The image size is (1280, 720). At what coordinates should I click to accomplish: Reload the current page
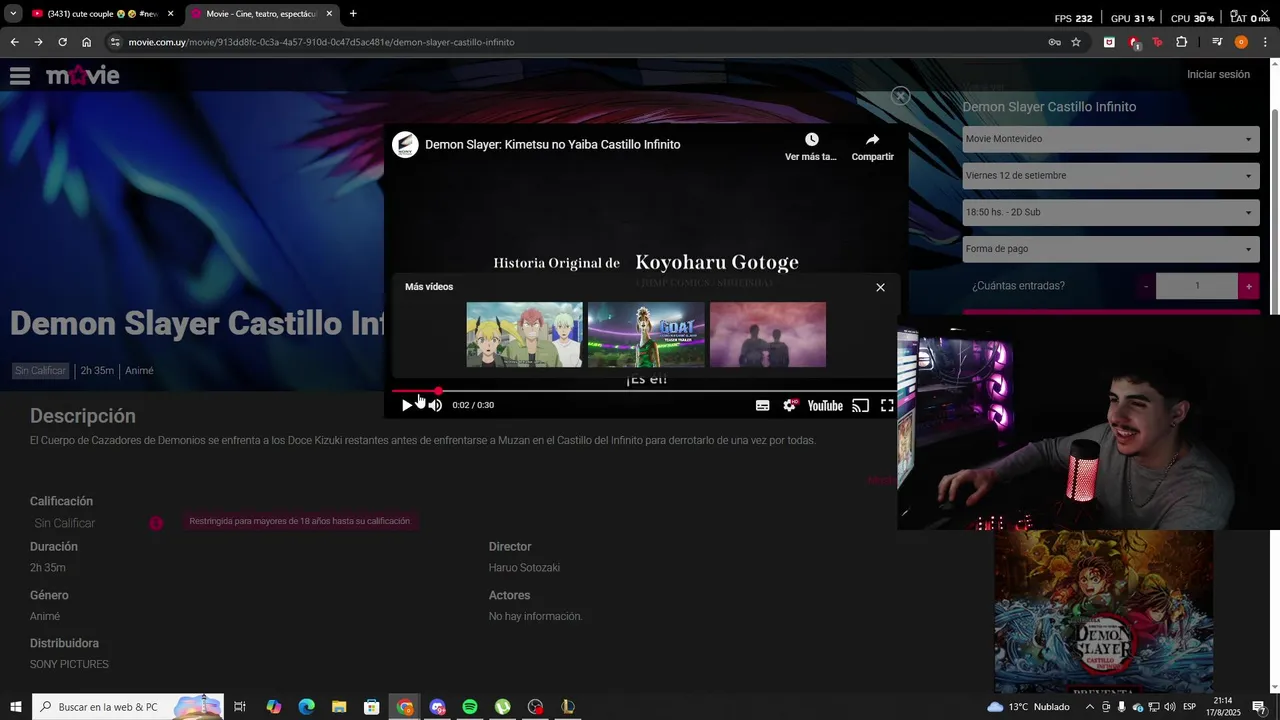(x=62, y=42)
